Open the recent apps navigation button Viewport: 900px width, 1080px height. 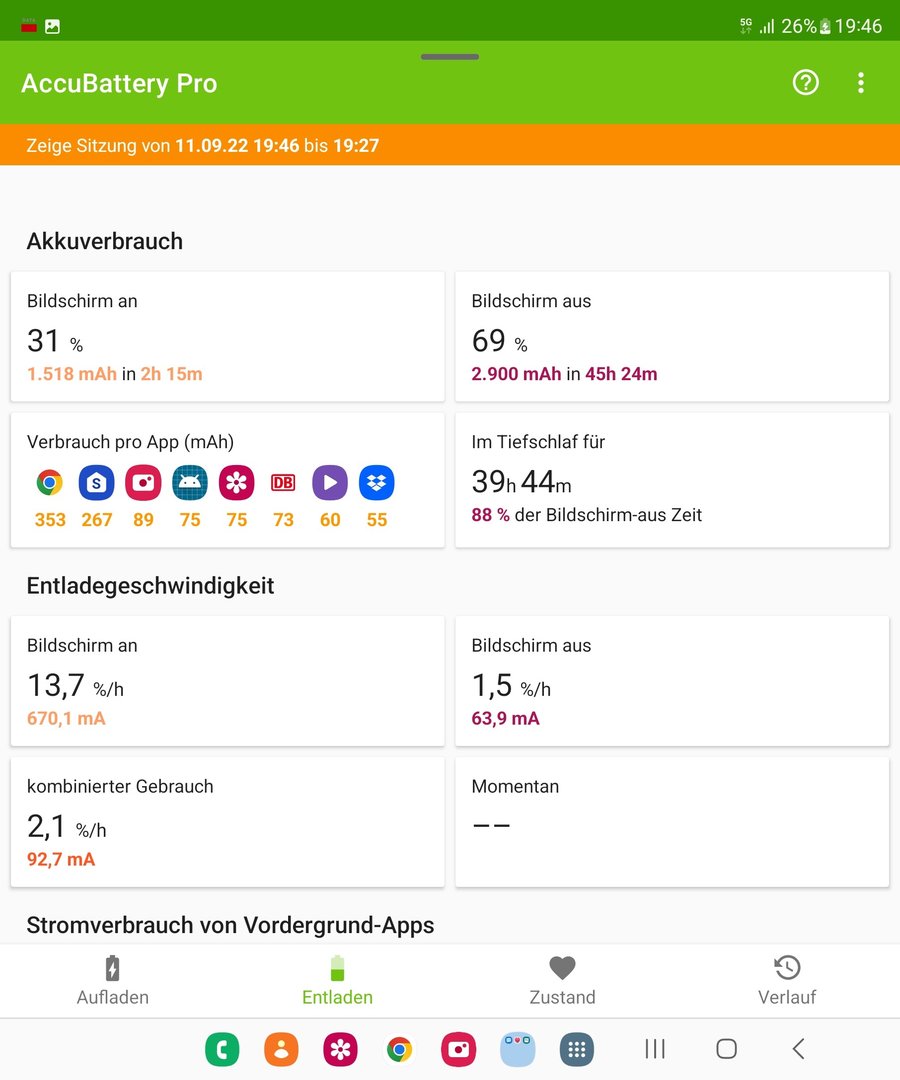pos(655,1049)
